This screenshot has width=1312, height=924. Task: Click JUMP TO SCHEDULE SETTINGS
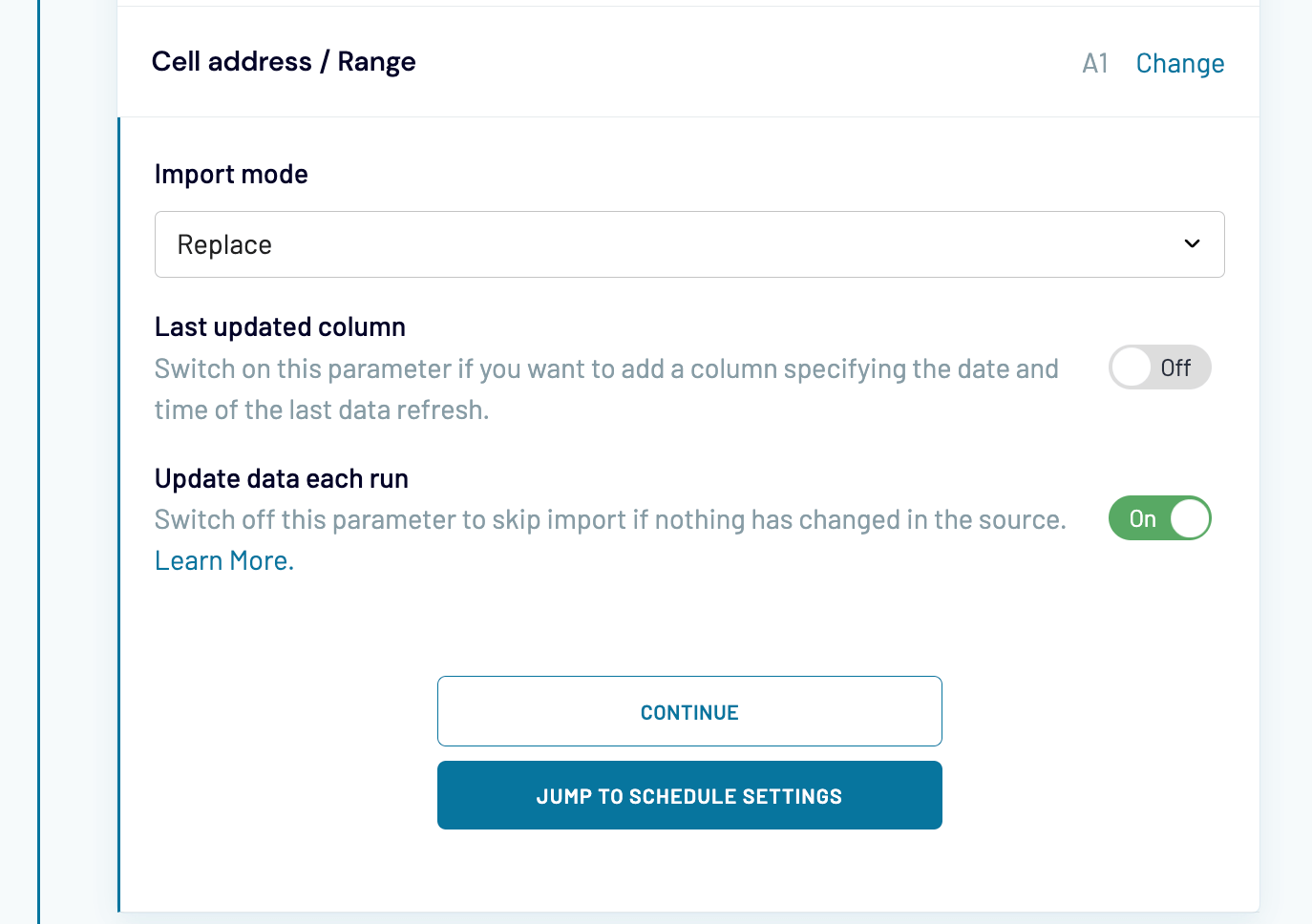click(x=689, y=795)
